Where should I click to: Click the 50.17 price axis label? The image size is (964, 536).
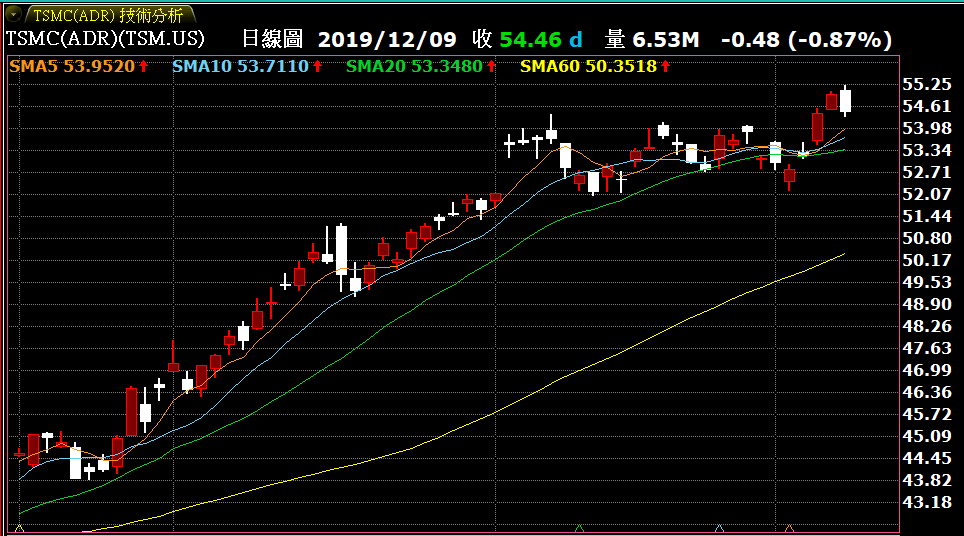(x=927, y=261)
